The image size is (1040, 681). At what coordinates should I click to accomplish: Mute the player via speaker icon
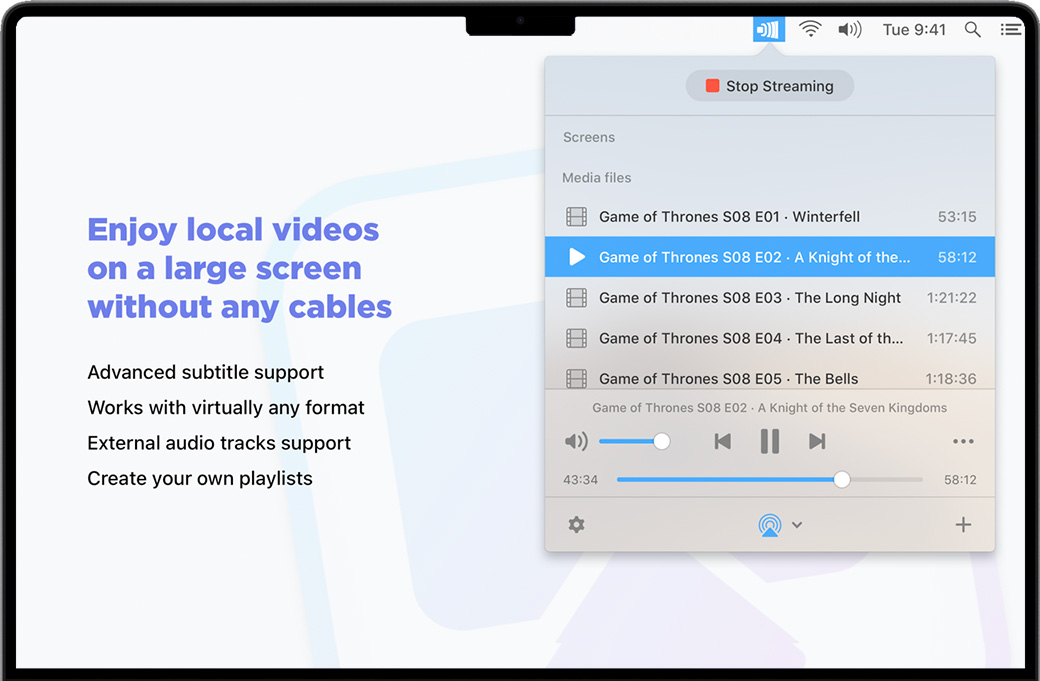[x=576, y=441]
